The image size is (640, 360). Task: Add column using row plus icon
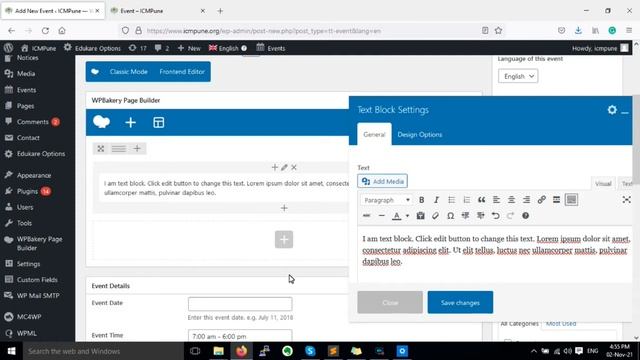(137, 149)
